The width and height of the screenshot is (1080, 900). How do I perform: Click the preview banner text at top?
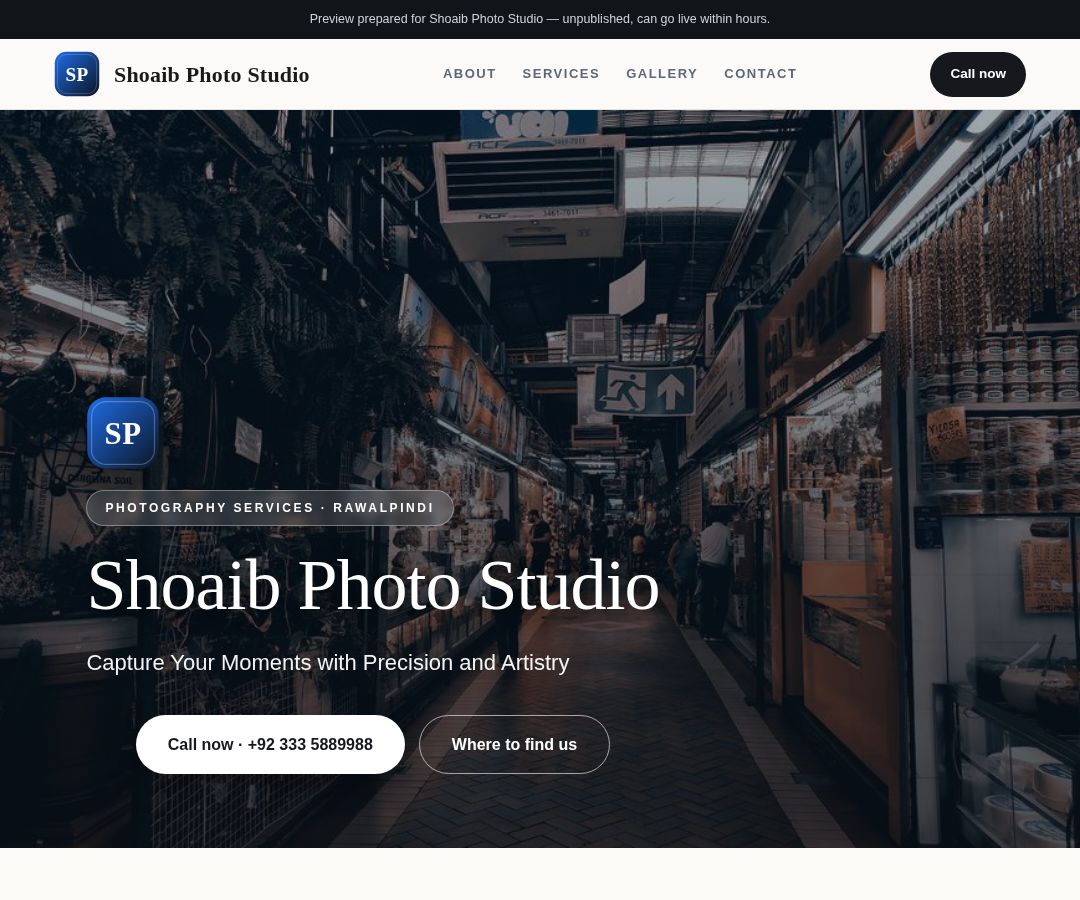pyautogui.click(x=539, y=19)
